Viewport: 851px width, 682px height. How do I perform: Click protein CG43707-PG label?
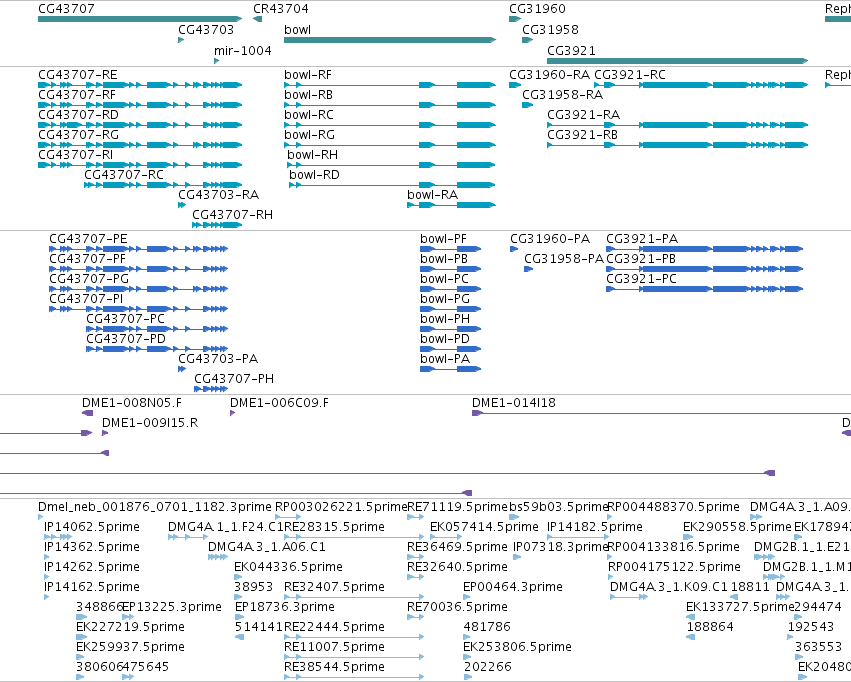pyautogui.click(x=89, y=279)
